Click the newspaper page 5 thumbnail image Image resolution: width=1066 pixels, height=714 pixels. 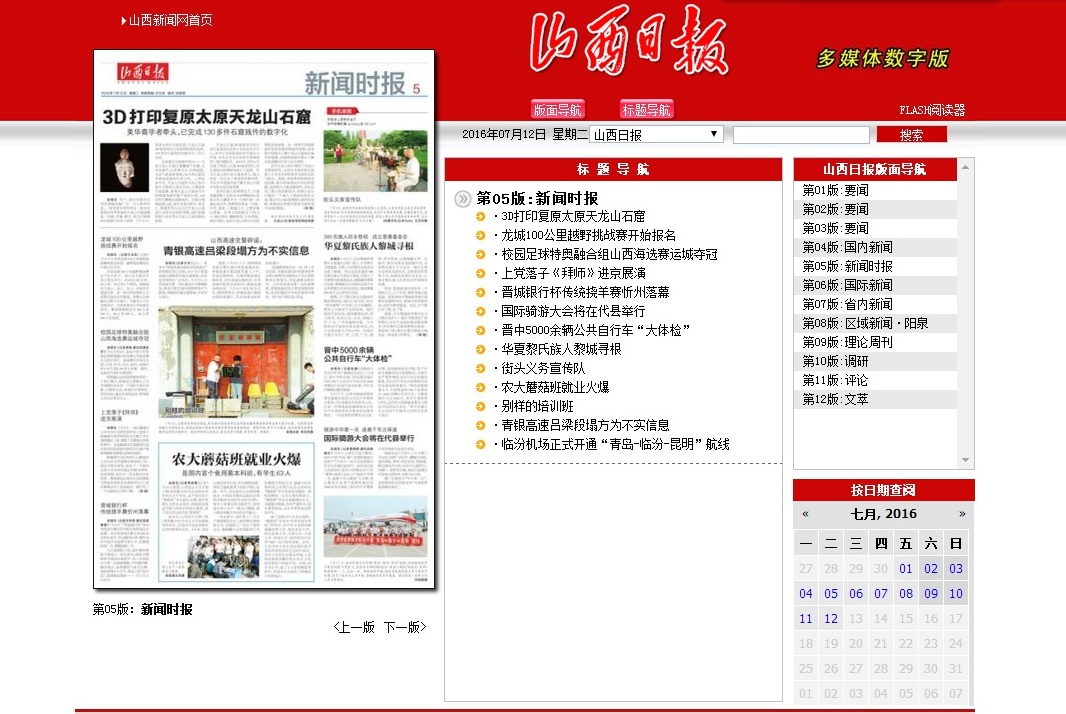264,319
